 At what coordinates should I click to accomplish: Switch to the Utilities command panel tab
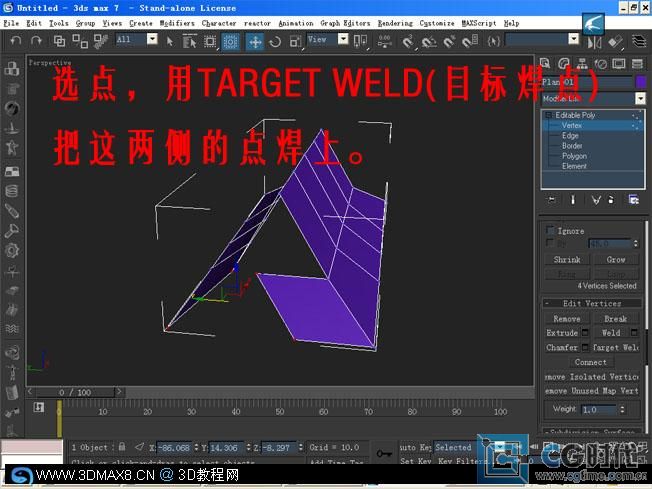[x=637, y=63]
